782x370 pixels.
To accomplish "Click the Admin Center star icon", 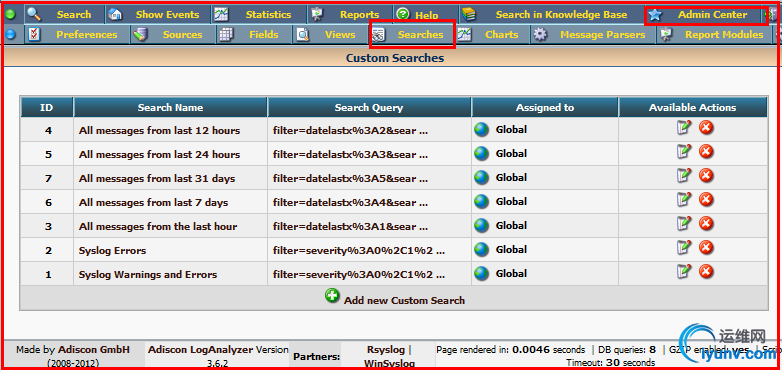I will pyautogui.click(x=655, y=15).
